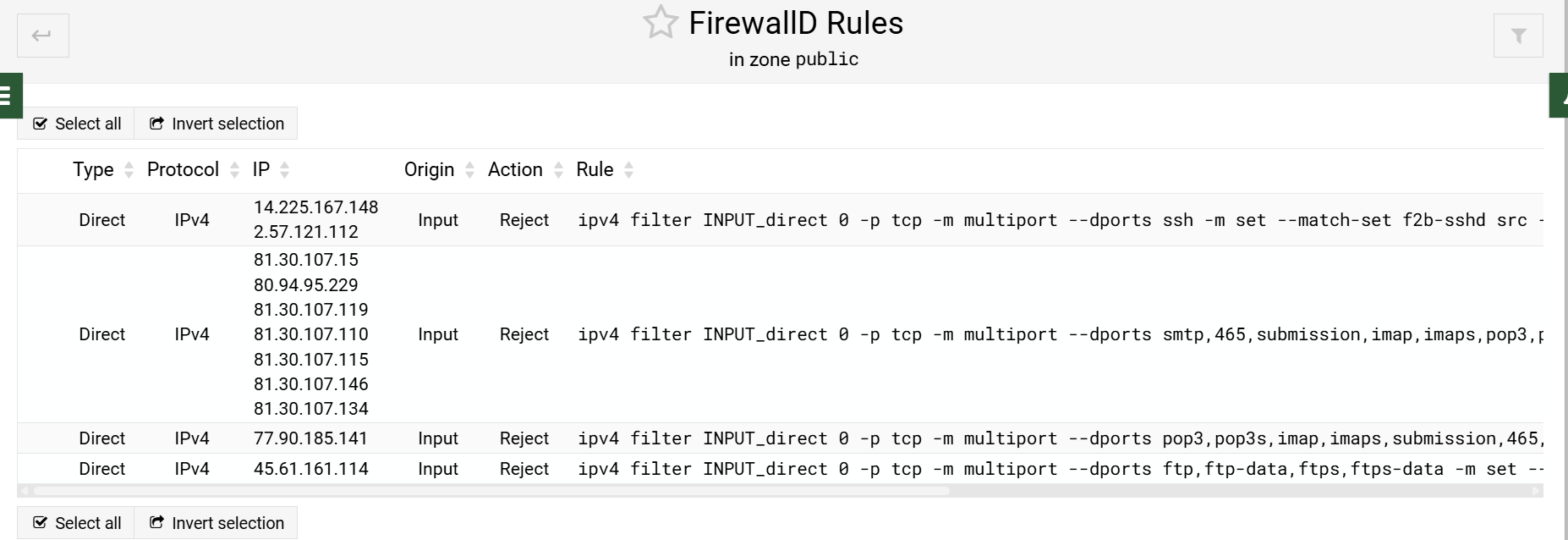Click the favorite star icon beside title
1568x540 pixels.
tap(661, 23)
